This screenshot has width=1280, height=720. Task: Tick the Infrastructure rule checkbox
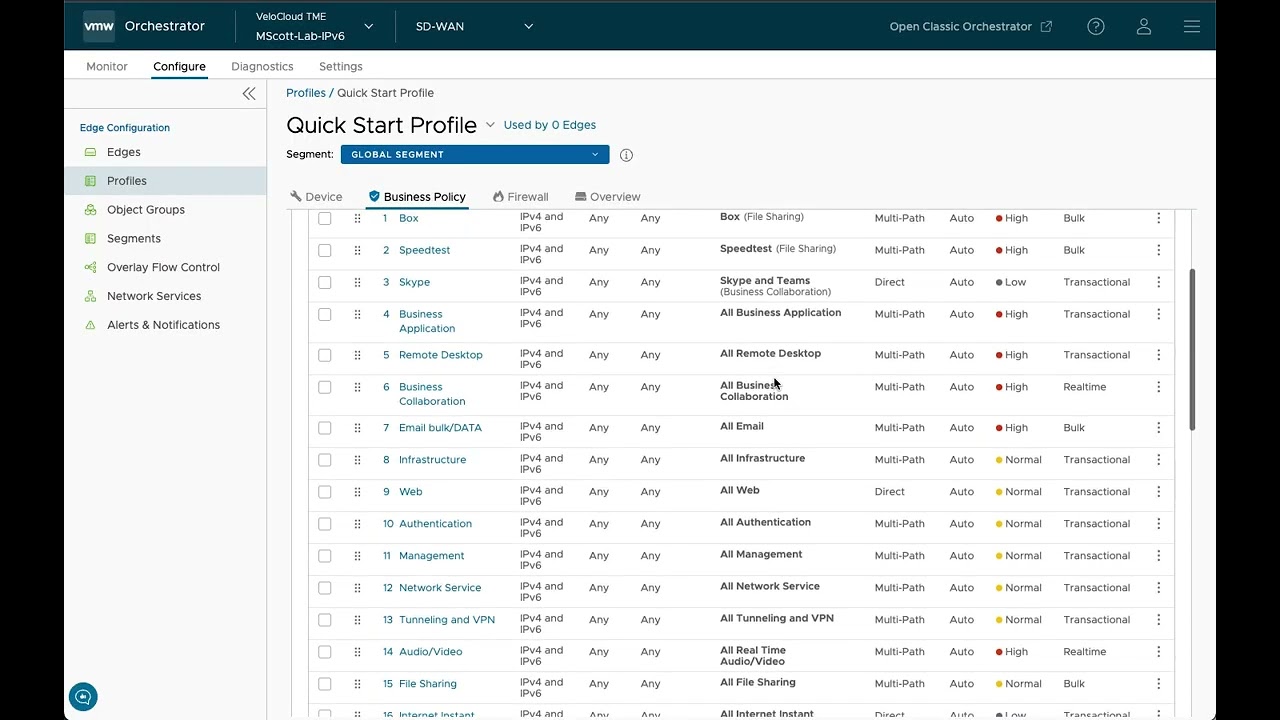click(325, 460)
